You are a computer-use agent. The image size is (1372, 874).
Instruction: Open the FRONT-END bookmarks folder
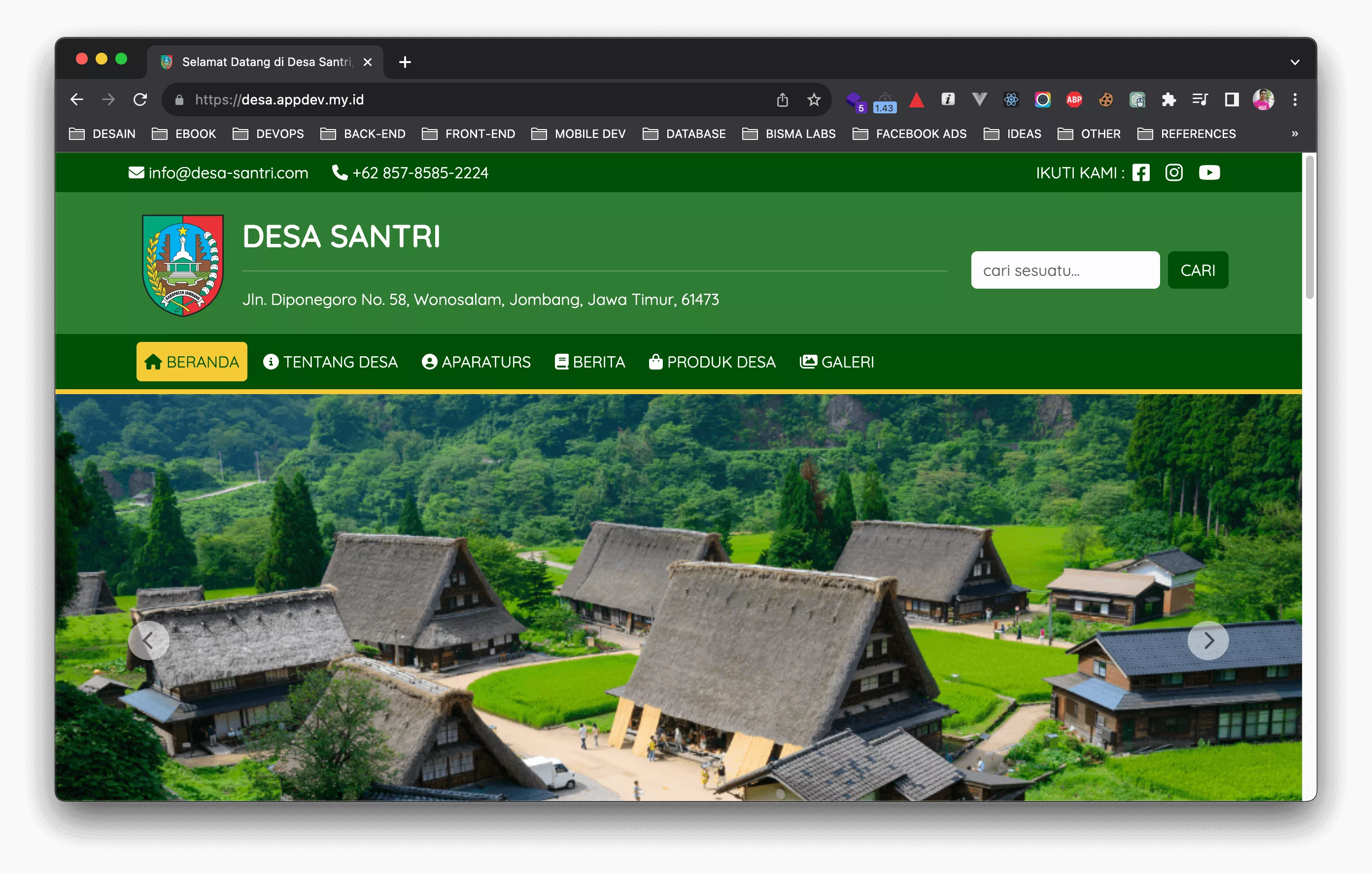pos(468,134)
